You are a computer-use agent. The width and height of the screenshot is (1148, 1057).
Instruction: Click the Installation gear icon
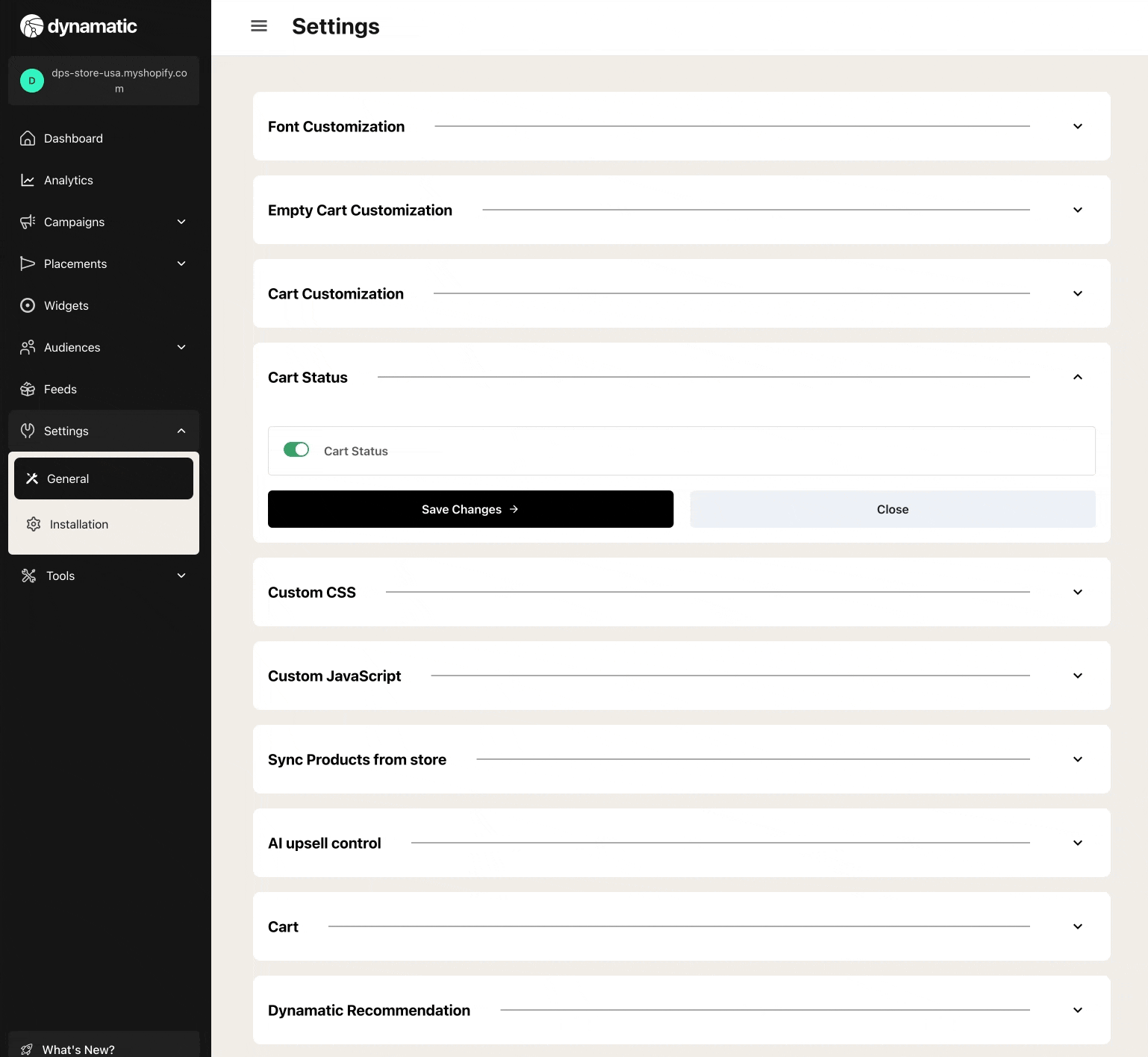coord(34,524)
